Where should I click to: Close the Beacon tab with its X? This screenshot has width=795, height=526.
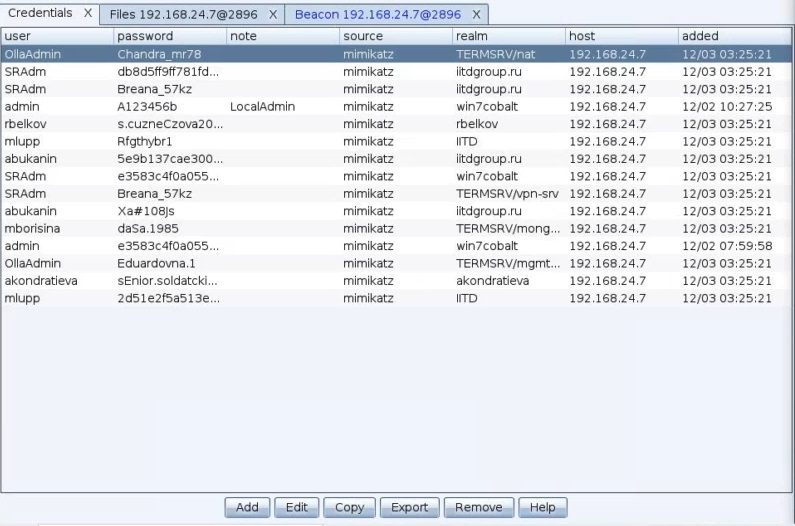tap(476, 15)
